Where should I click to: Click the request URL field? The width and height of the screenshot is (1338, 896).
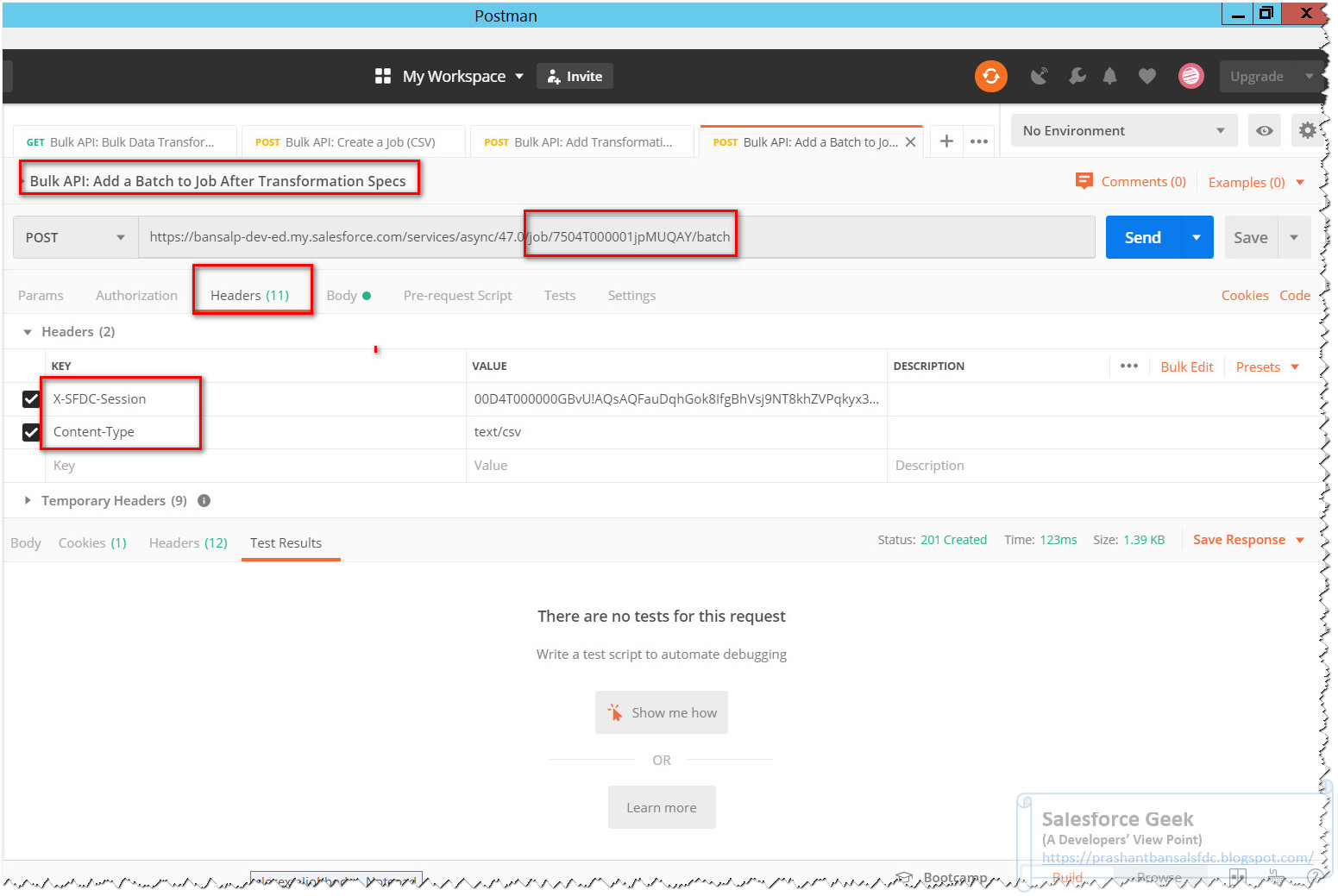pyautogui.click(x=617, y=237)
